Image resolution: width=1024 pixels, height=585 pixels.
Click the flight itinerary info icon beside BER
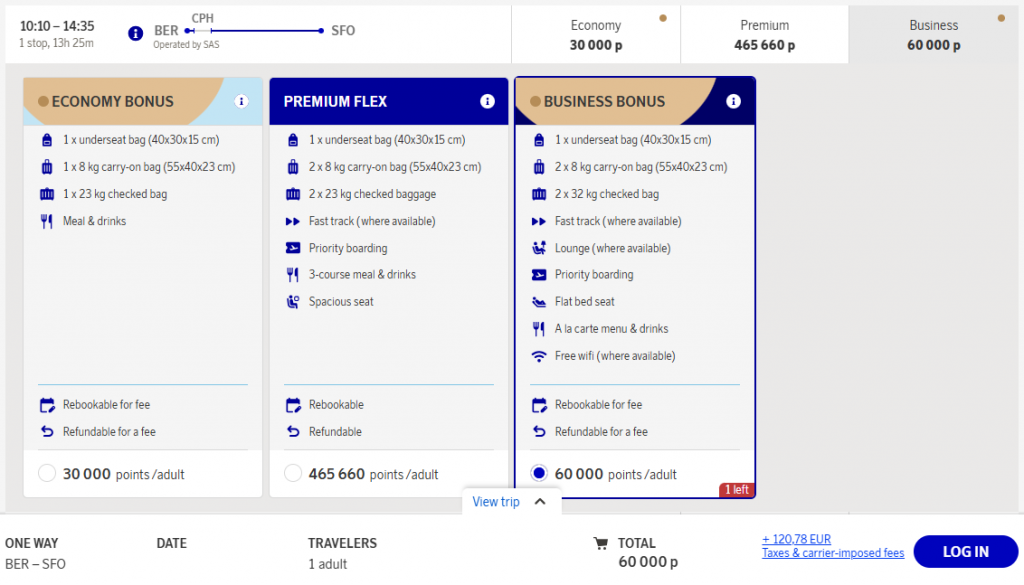click(x=135, y=31)
